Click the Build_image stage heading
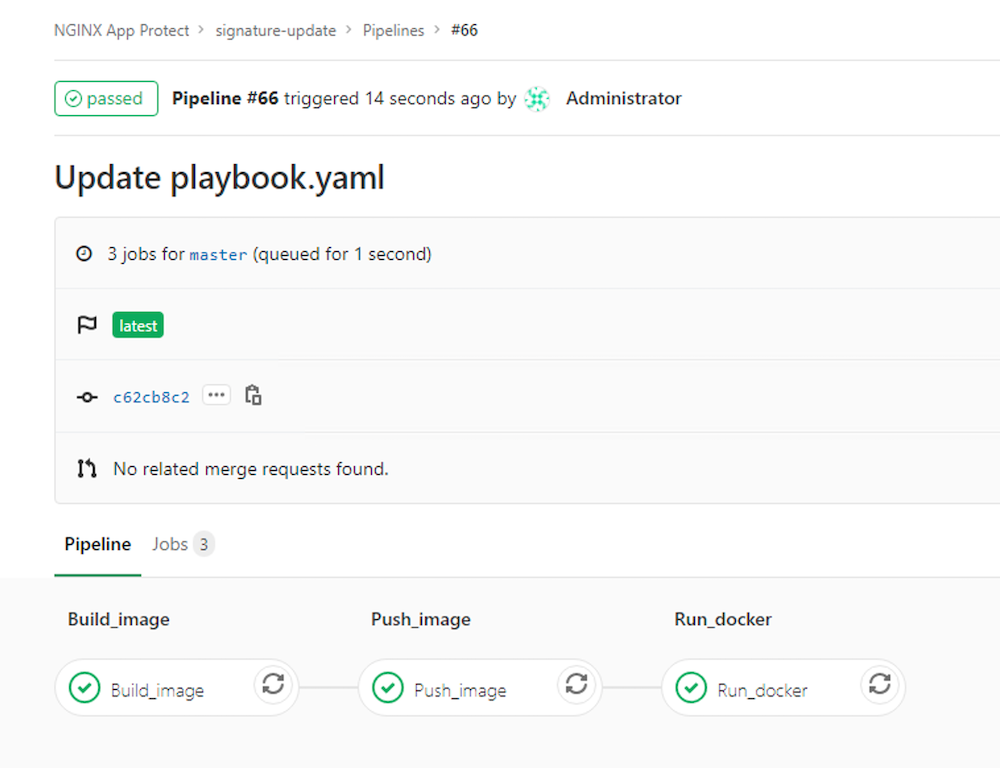This screenshot has height=768, width=1000. [x=119, y=619]
